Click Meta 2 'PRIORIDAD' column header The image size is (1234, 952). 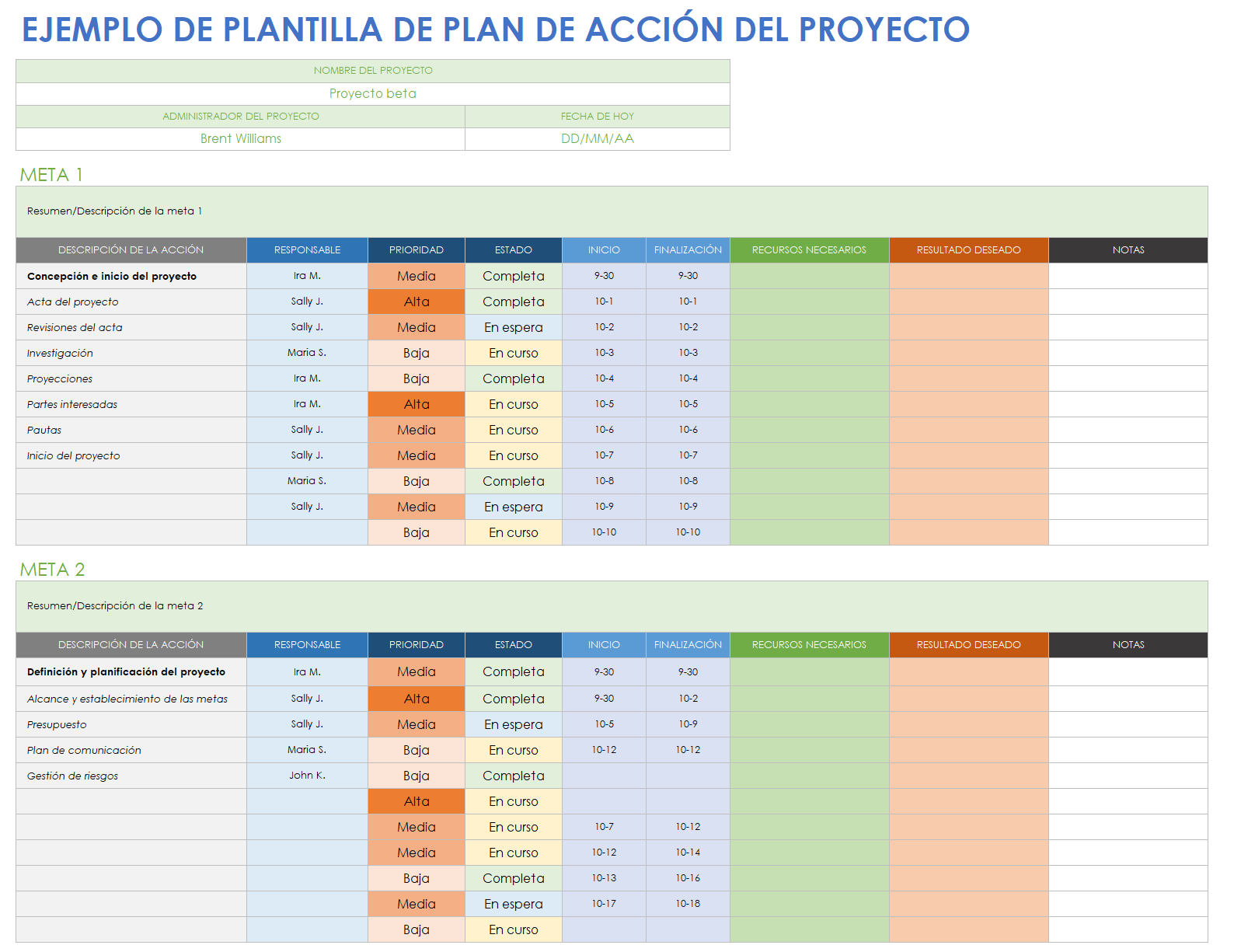coord(417,645)
